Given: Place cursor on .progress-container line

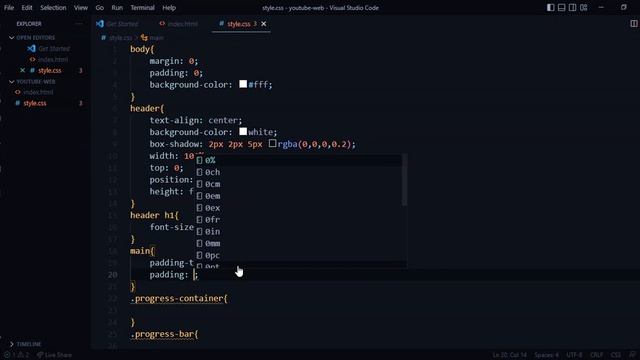Looking at the screenshot, I should tap(179, 298).
